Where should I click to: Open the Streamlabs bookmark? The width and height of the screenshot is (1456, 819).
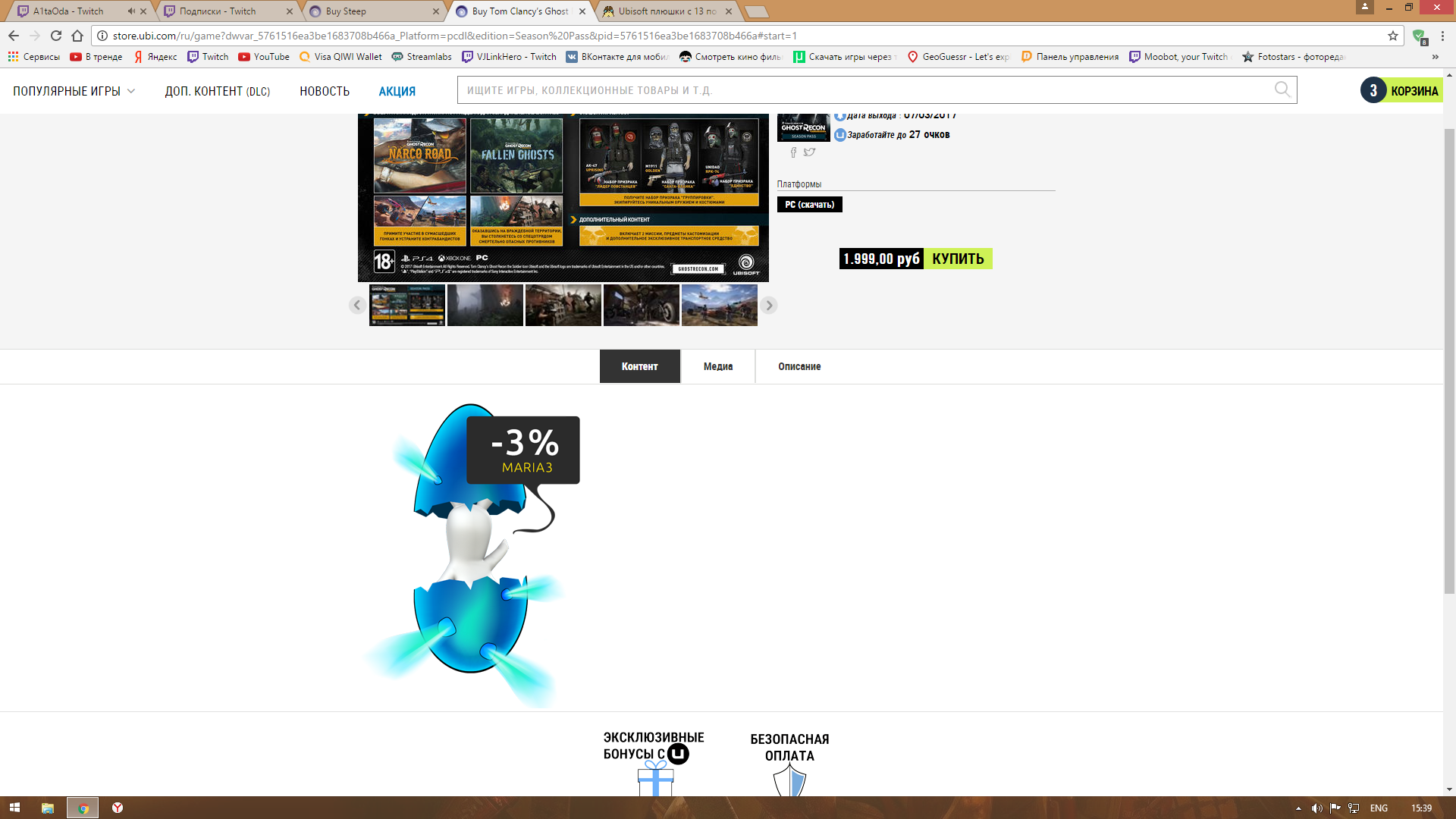[422, 57]
